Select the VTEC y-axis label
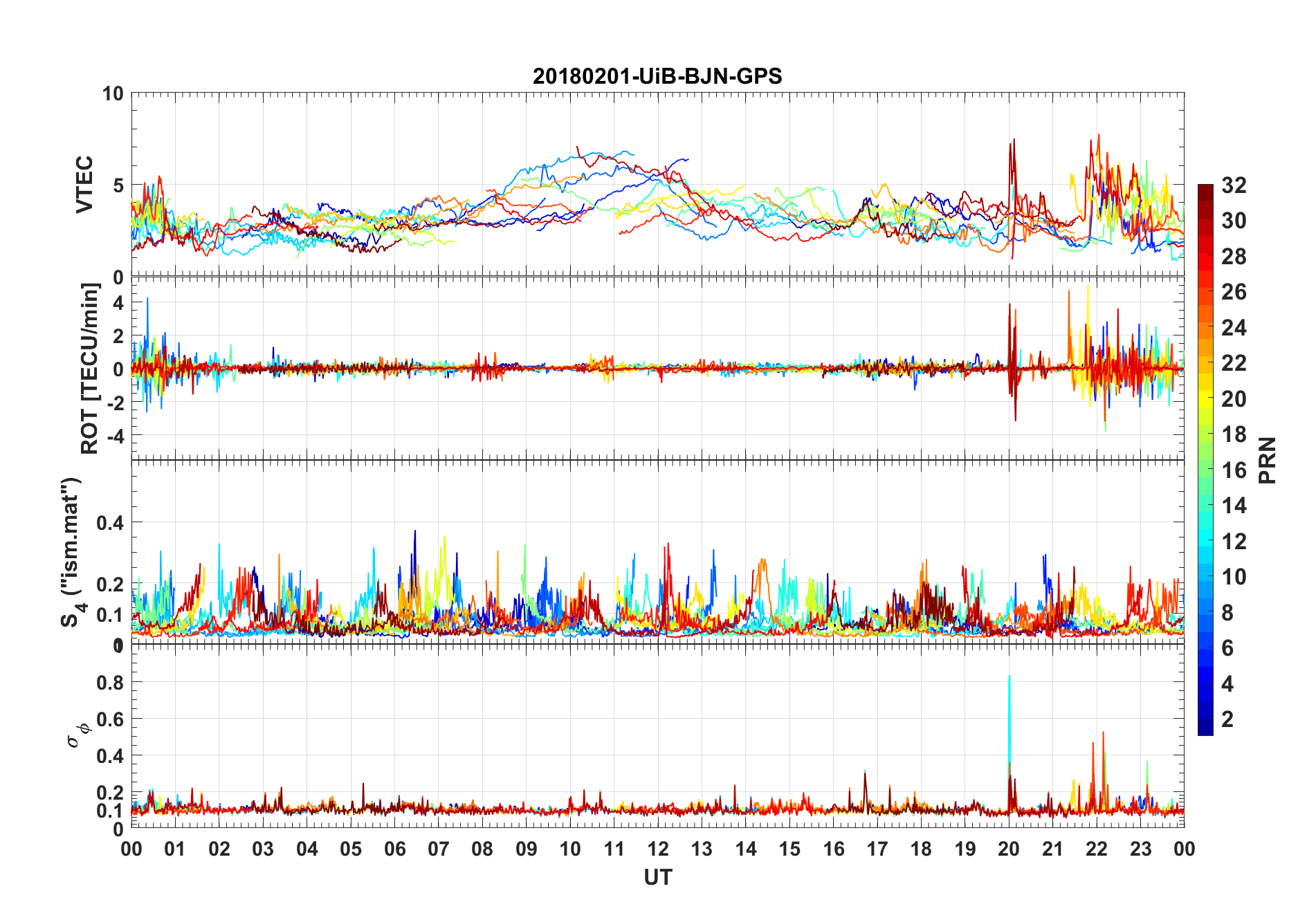The image size is (1316, 920). (x=84, y=184)
